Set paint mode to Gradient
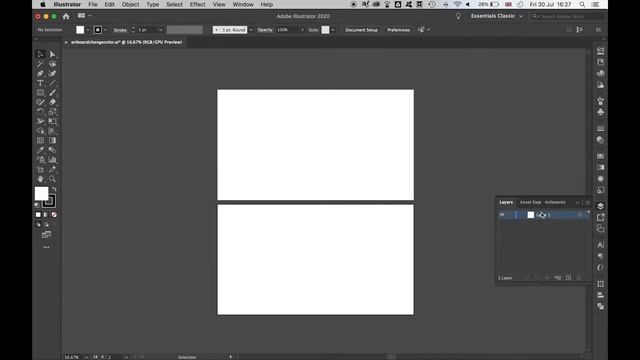Viewport: 640px width, 360px height. coord(46,215)
